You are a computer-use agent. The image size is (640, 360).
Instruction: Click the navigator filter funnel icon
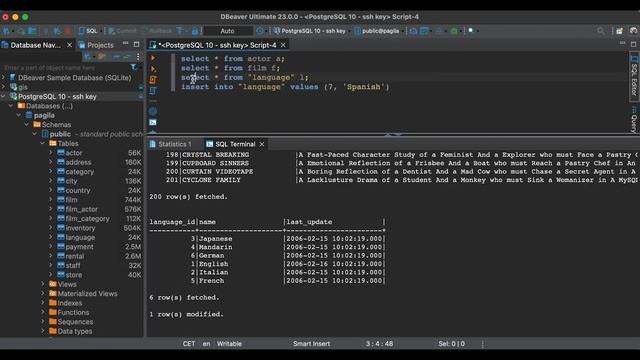(x=133, y=67)
